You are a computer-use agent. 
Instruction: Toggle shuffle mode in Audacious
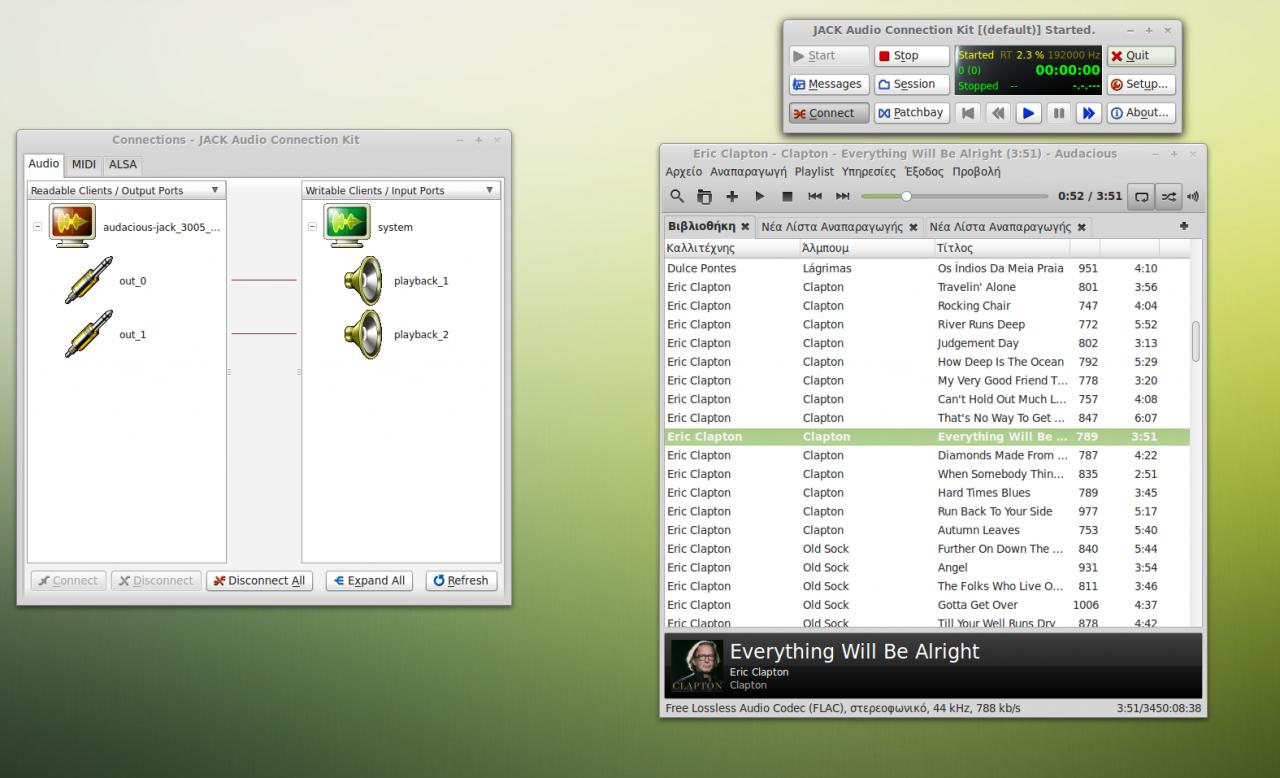1168,197
